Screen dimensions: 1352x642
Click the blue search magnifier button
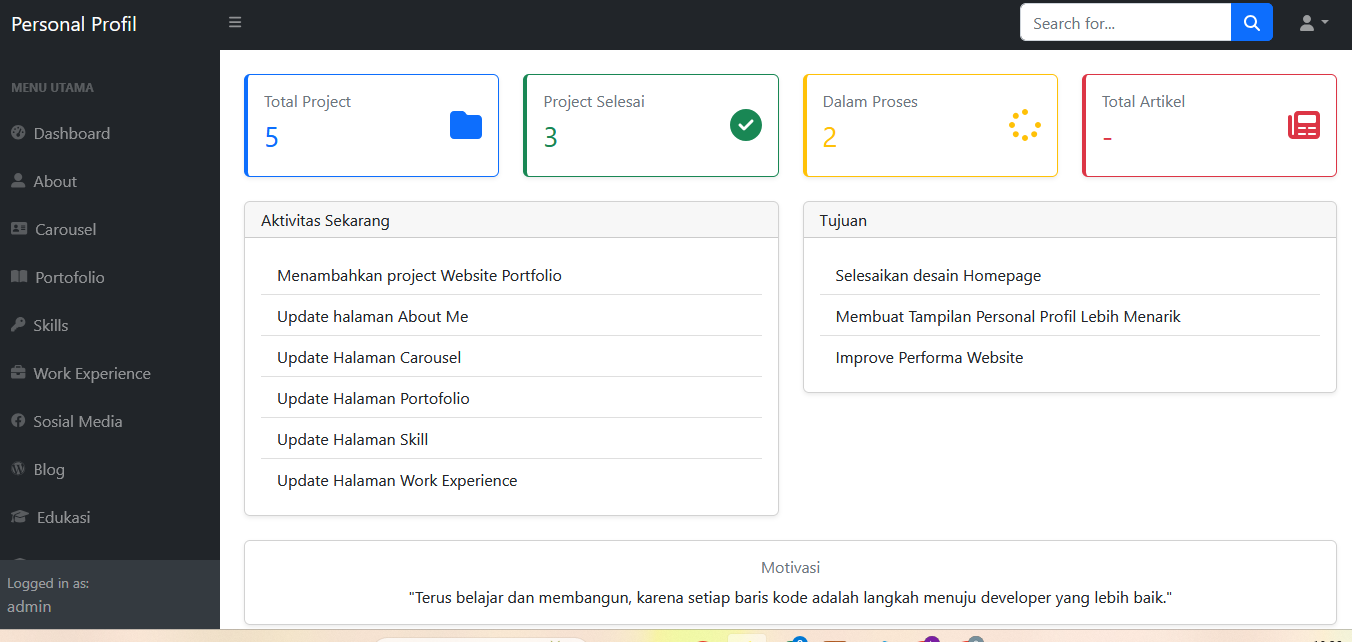pyautogui.click(x=1251, y=23)
